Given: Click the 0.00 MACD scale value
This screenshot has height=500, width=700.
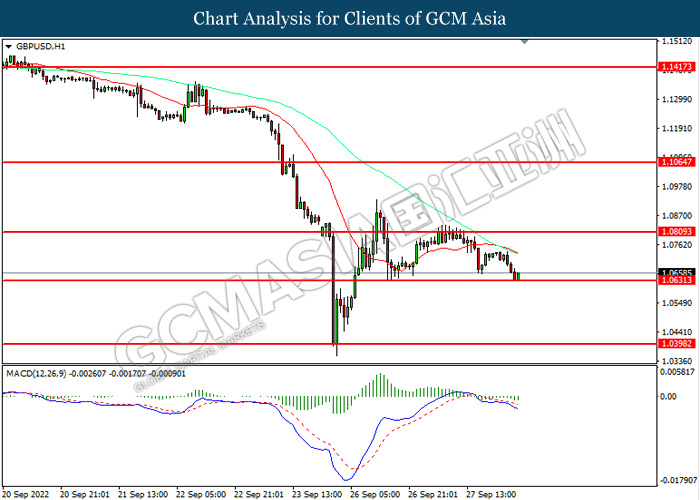Looking at the screenshot, I should 668,396.
